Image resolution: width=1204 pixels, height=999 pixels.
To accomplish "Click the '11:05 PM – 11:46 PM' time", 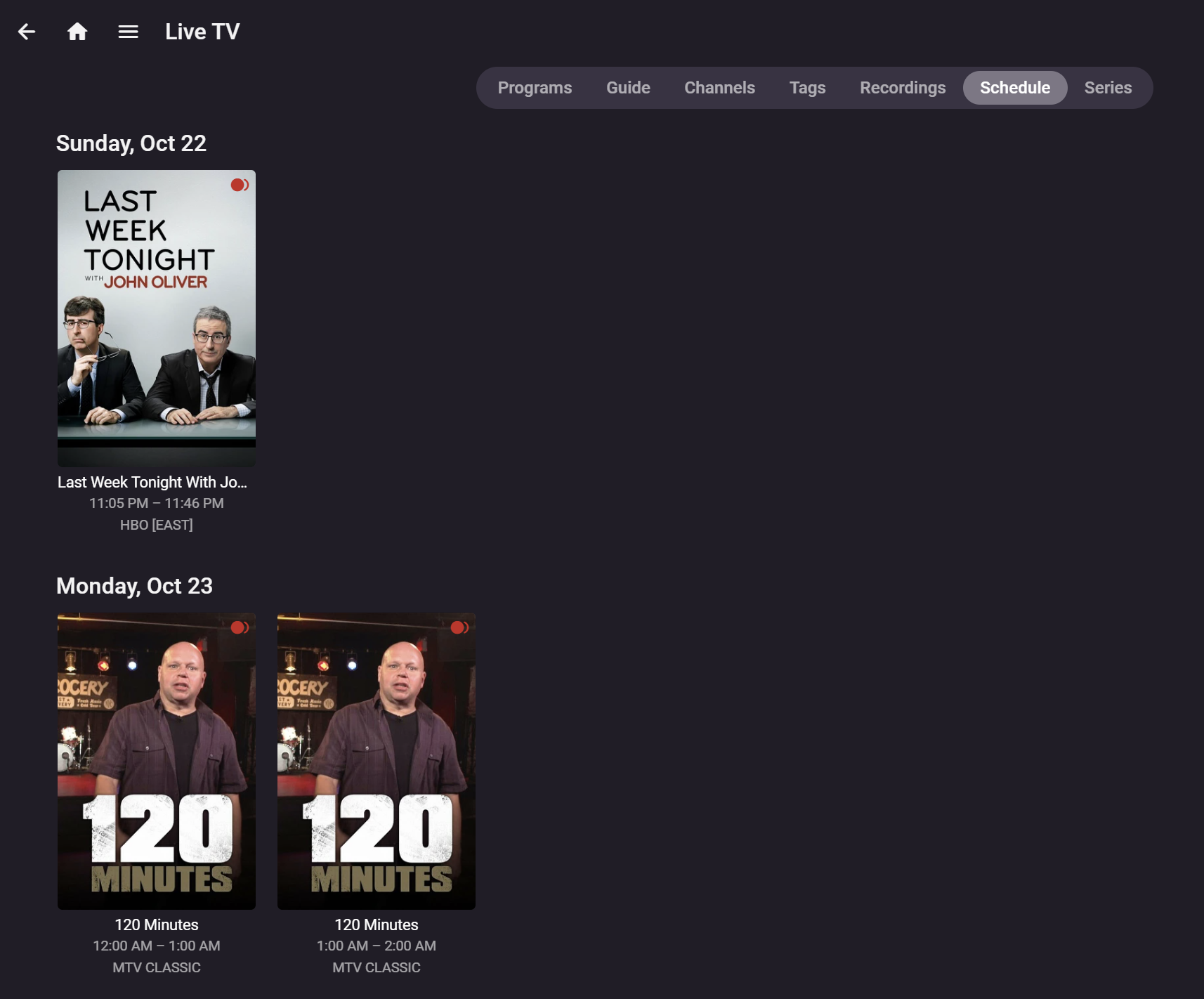I will pyautogui.click(x=157, y=503).
